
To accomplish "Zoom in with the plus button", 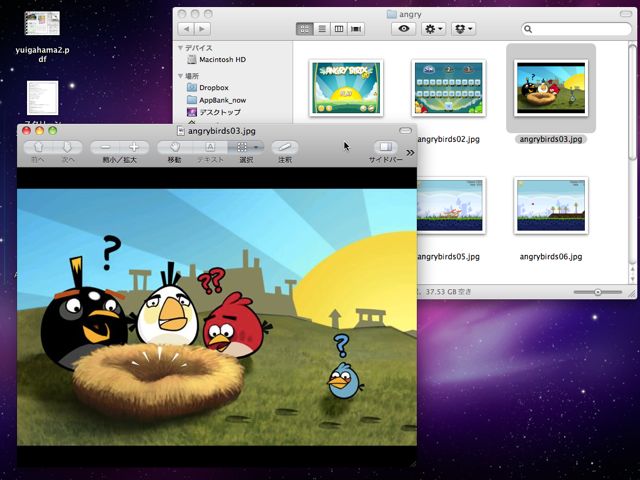I will pyautogui.click(x=134, y=147).
